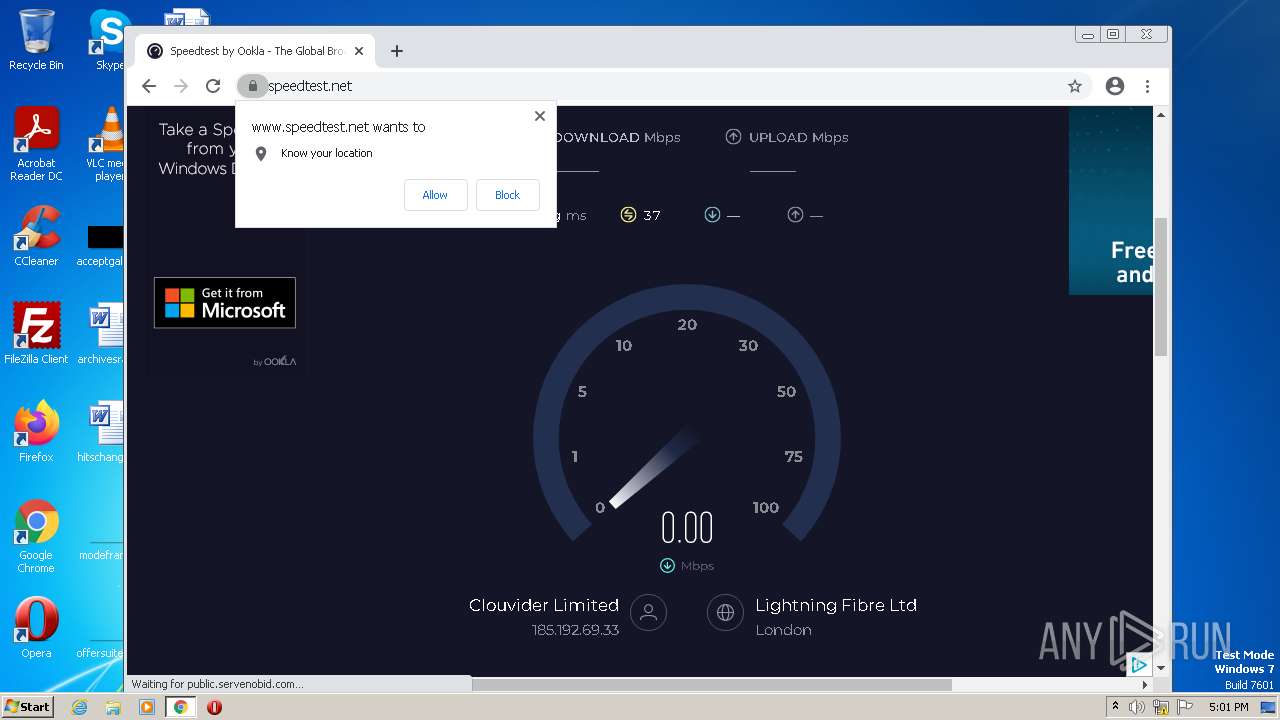Click the IP address 185.192.69.33
This screenshot has width=1280, height=720.
[x=575, y=630]
